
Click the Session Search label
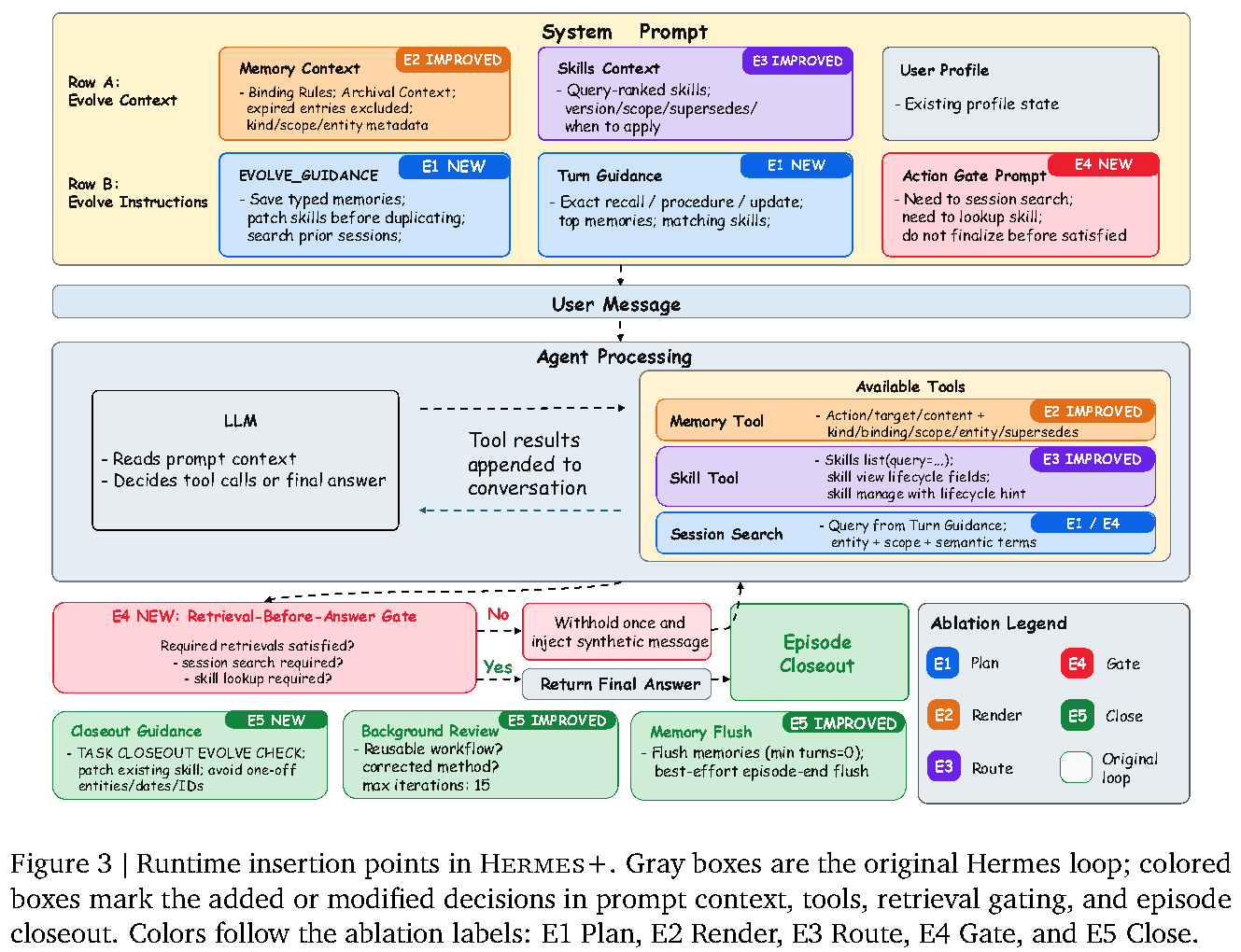click(726, 534)
